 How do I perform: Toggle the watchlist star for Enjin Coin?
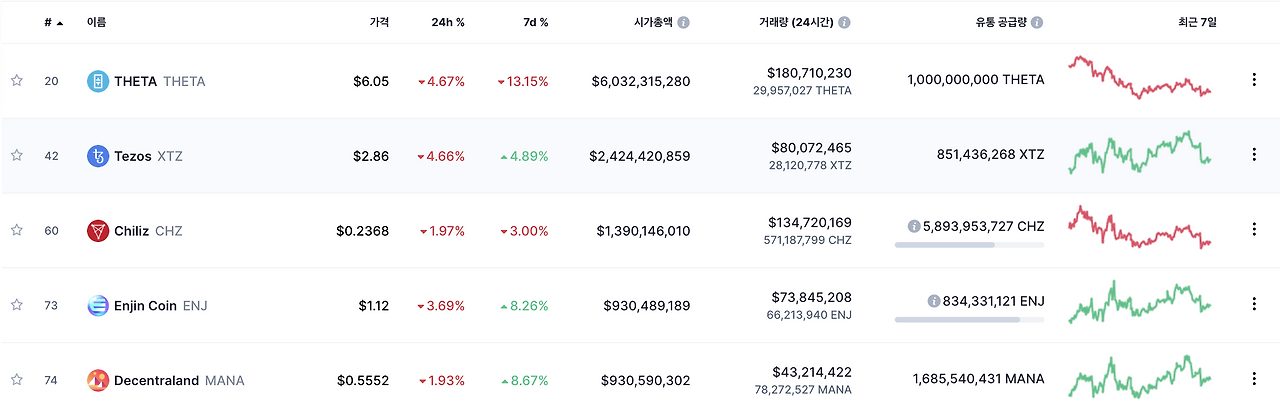[17, 305]
